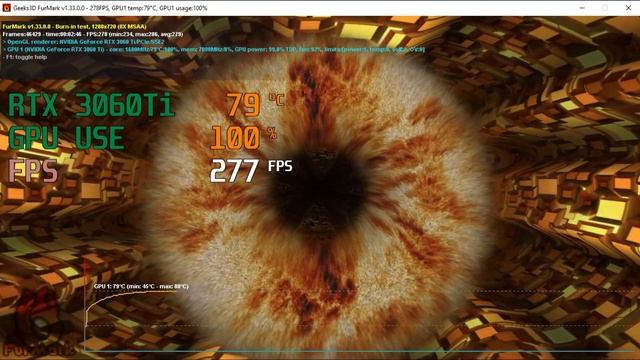Click the 'OpenGL renderer' info line
The image size is (640, 360).
tap(83, 42)
